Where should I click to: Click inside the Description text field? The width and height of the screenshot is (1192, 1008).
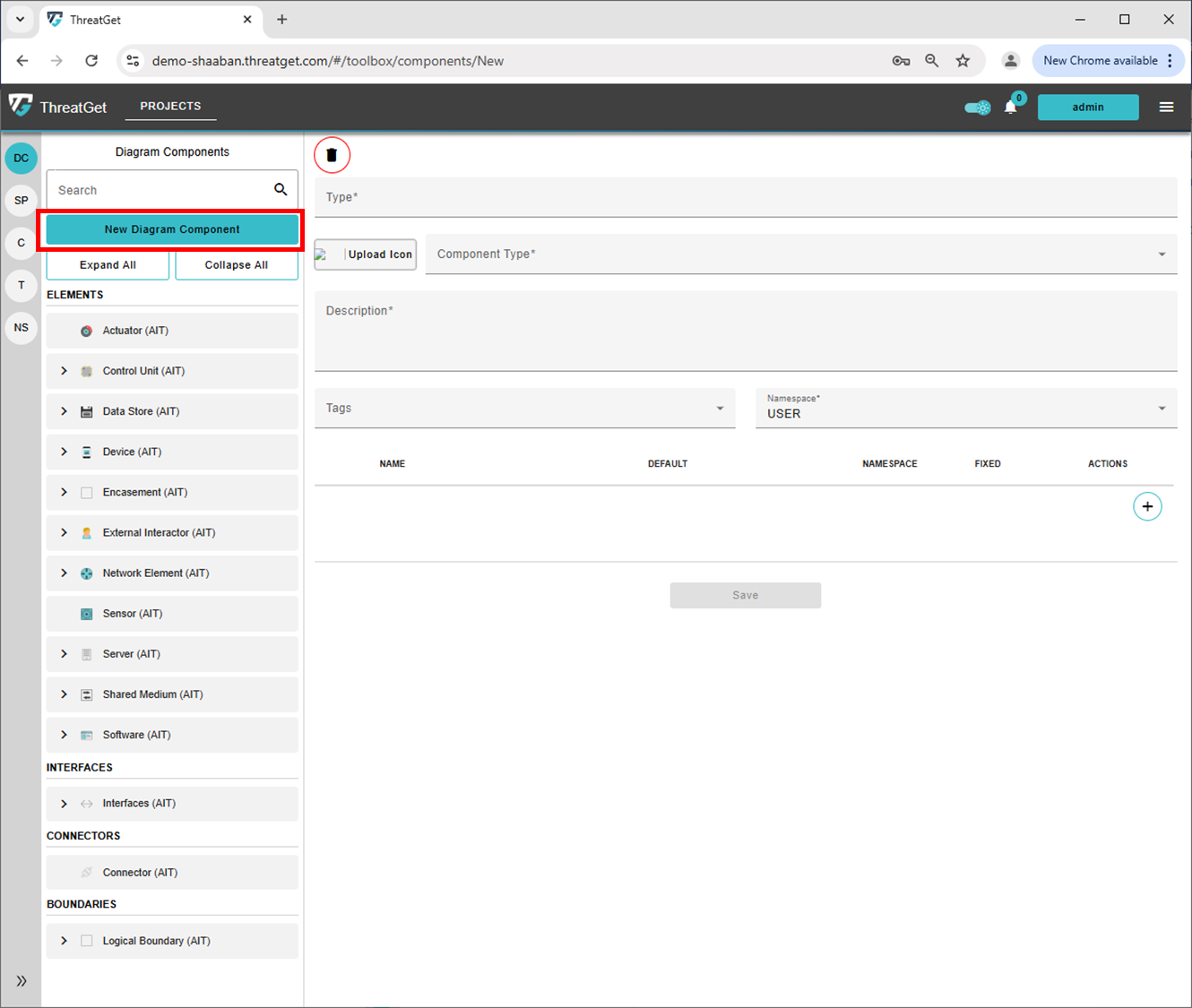click(x=744, y=332)
